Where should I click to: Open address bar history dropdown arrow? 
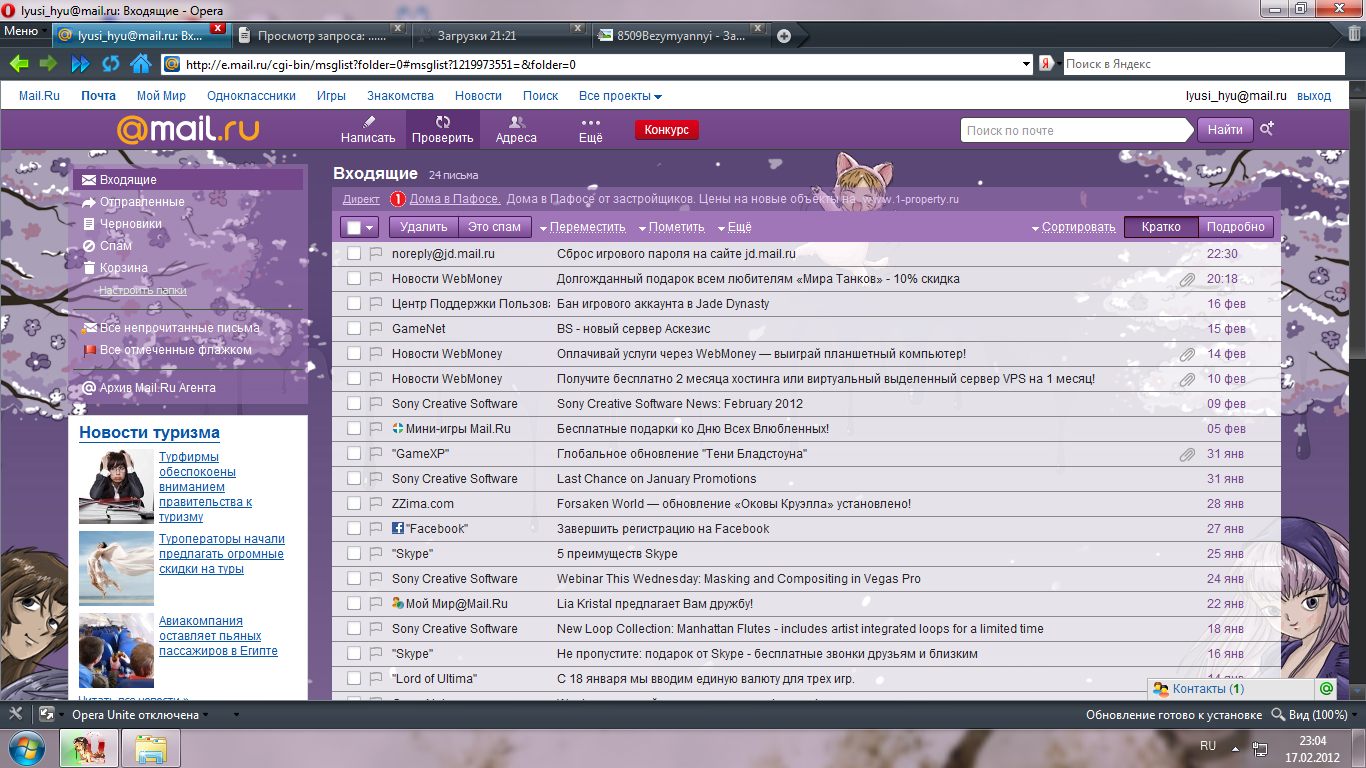[x=1027, y=64]
